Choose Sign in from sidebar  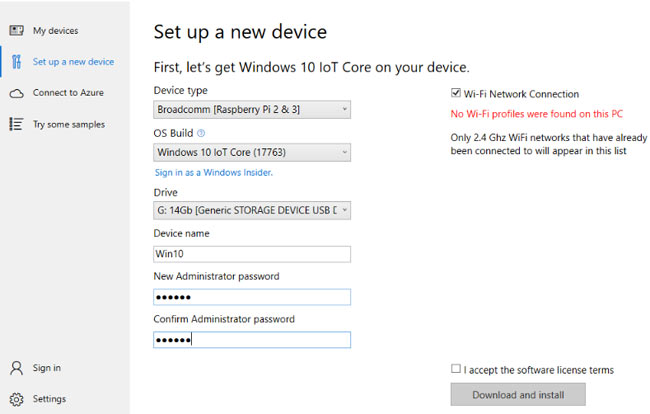click(47, 368)
